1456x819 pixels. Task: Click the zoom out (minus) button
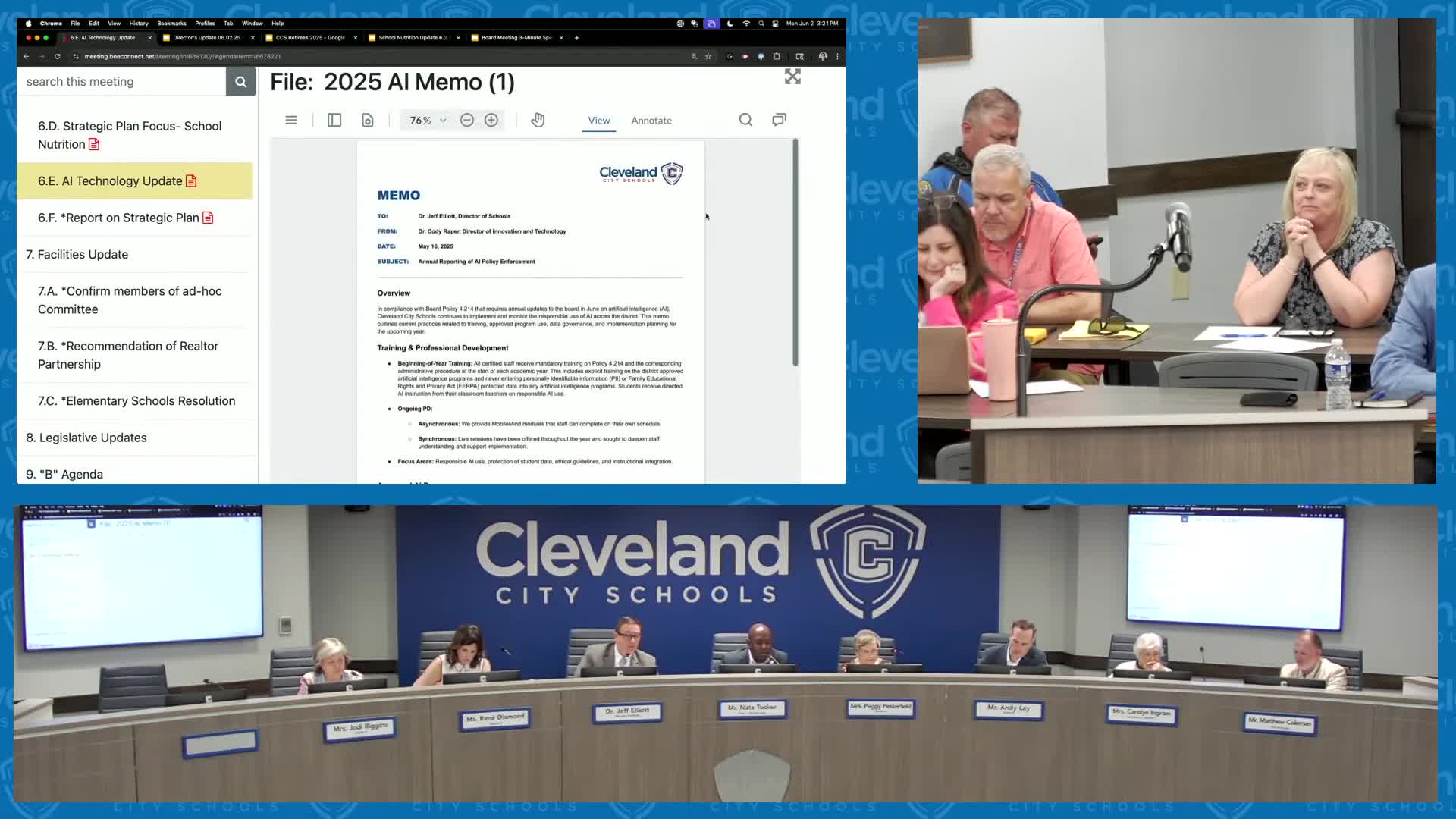[x=467, y=120]
